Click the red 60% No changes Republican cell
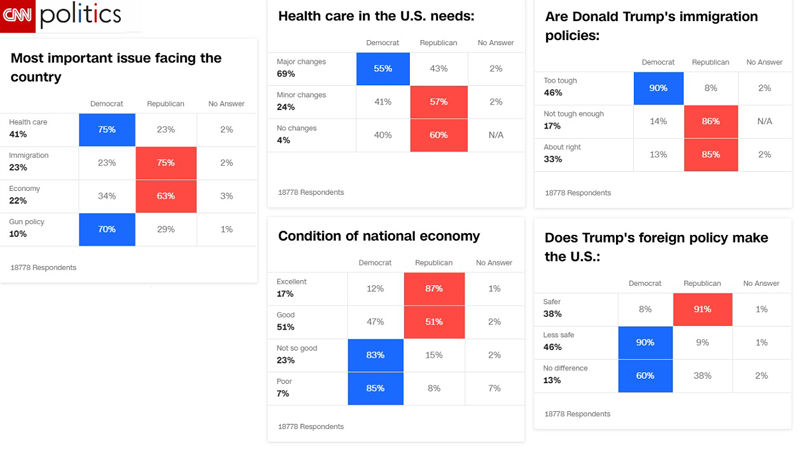 (436, 137)
